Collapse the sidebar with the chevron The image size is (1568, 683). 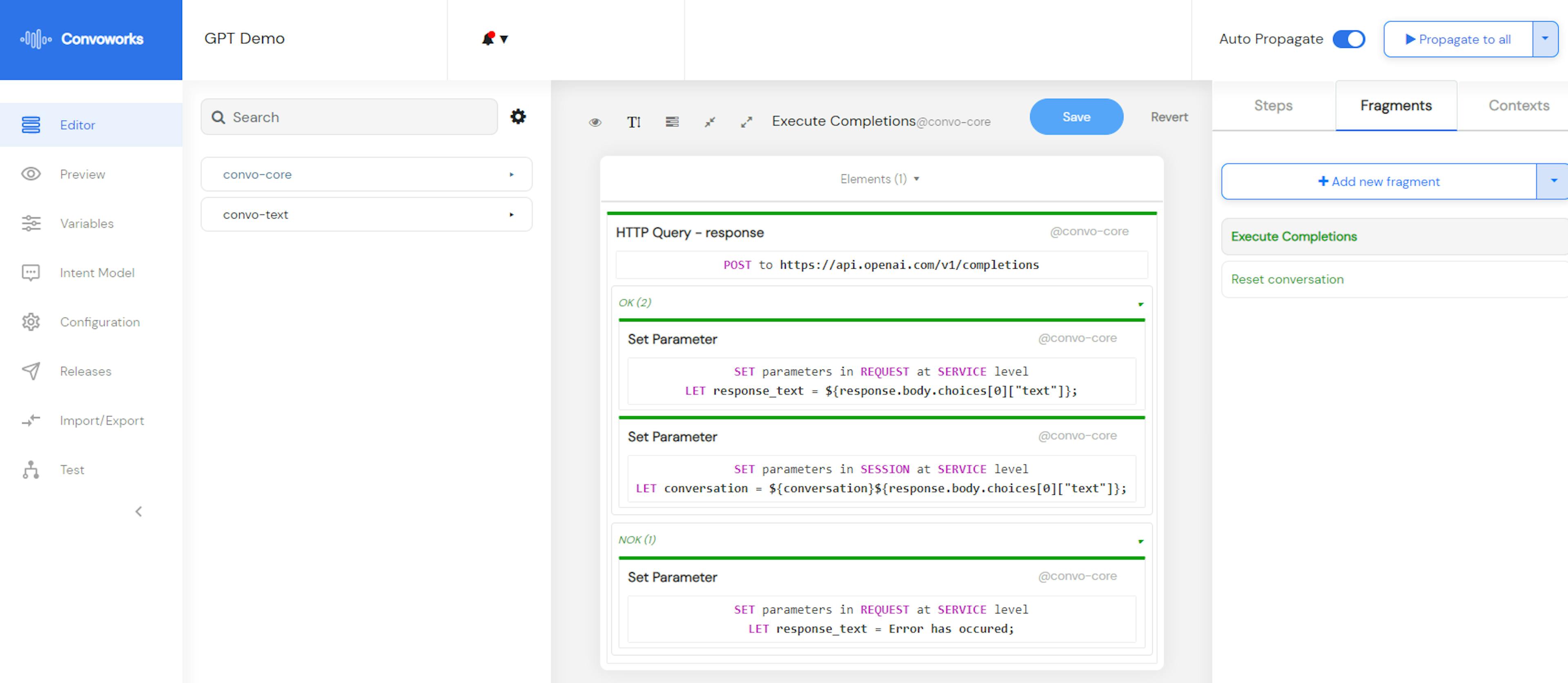point(139,512)
